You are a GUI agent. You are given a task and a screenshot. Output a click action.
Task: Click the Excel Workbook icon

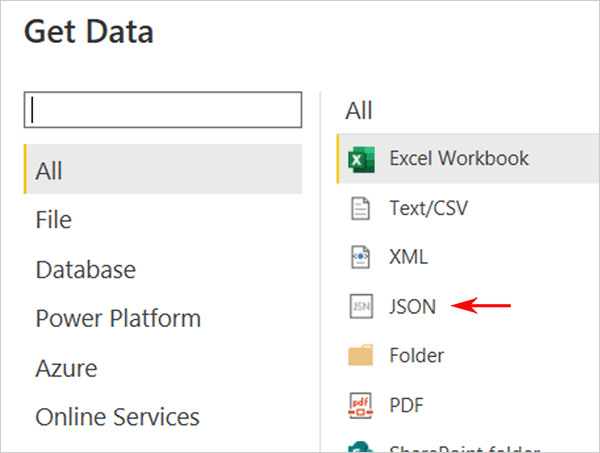[359, 159]
